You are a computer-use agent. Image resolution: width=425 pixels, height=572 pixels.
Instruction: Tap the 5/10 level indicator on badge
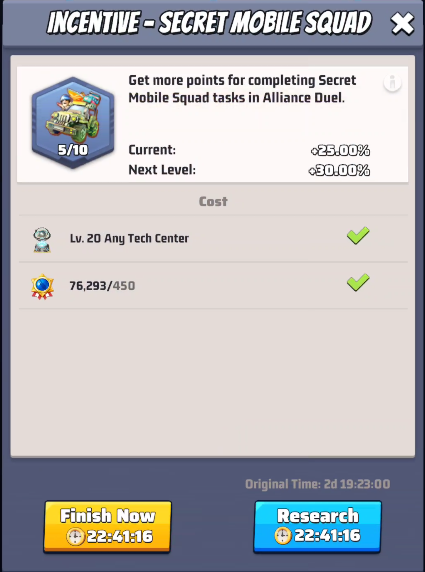point(73,150)
